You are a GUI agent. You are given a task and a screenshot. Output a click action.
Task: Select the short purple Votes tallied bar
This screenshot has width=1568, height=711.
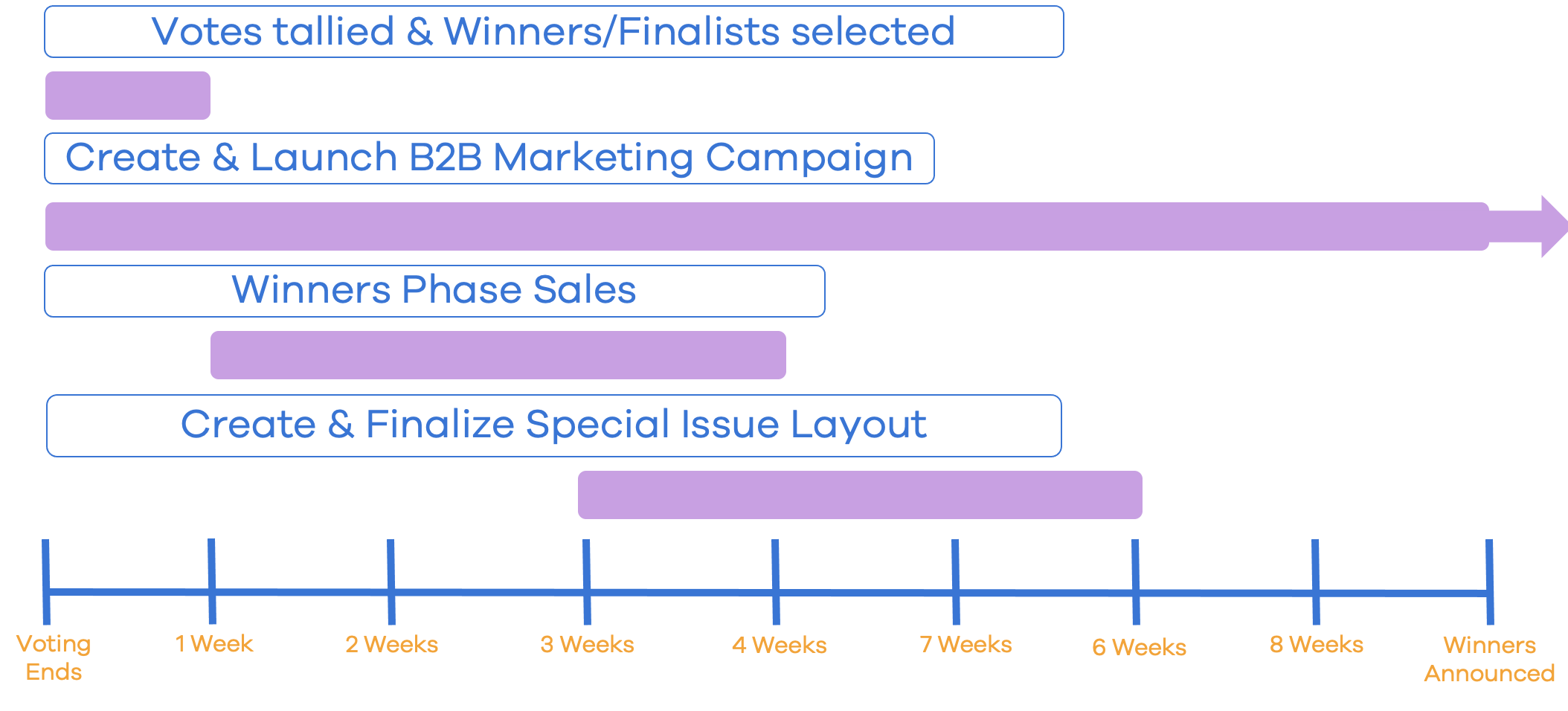point(128,96)
